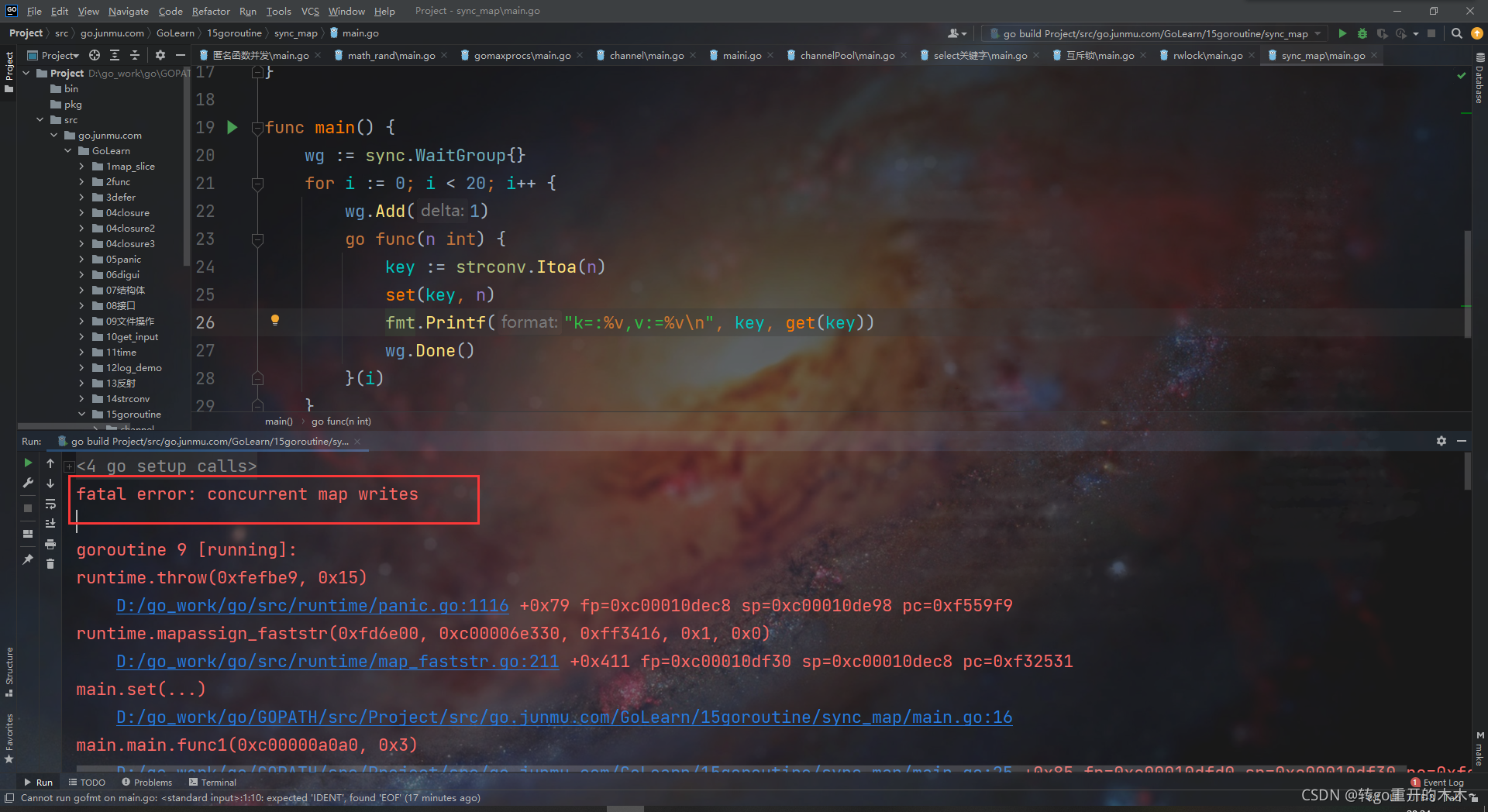Open run configuration wrench icon in Run panel

point(28,483)
